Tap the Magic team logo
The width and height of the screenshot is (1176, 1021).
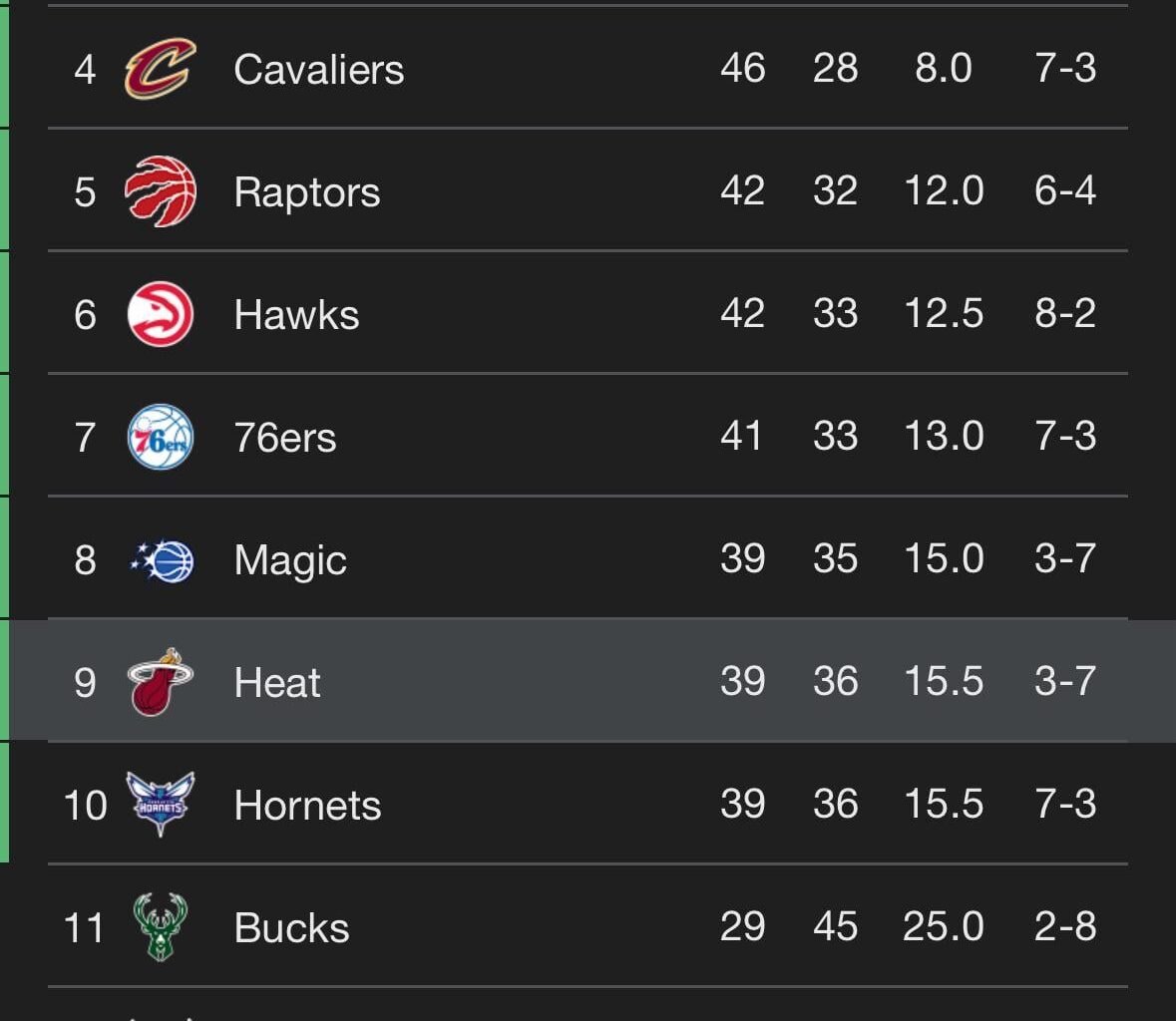point(161,560)
